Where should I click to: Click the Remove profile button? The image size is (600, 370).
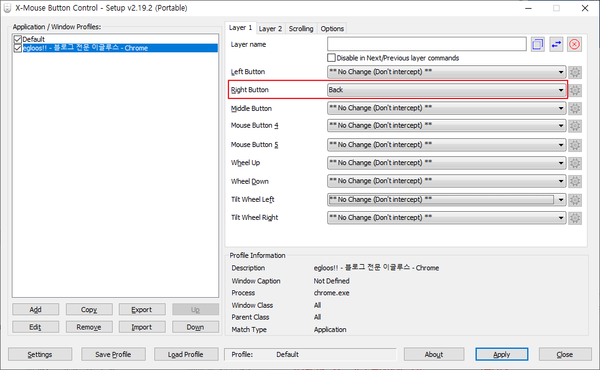pos(89,327)
